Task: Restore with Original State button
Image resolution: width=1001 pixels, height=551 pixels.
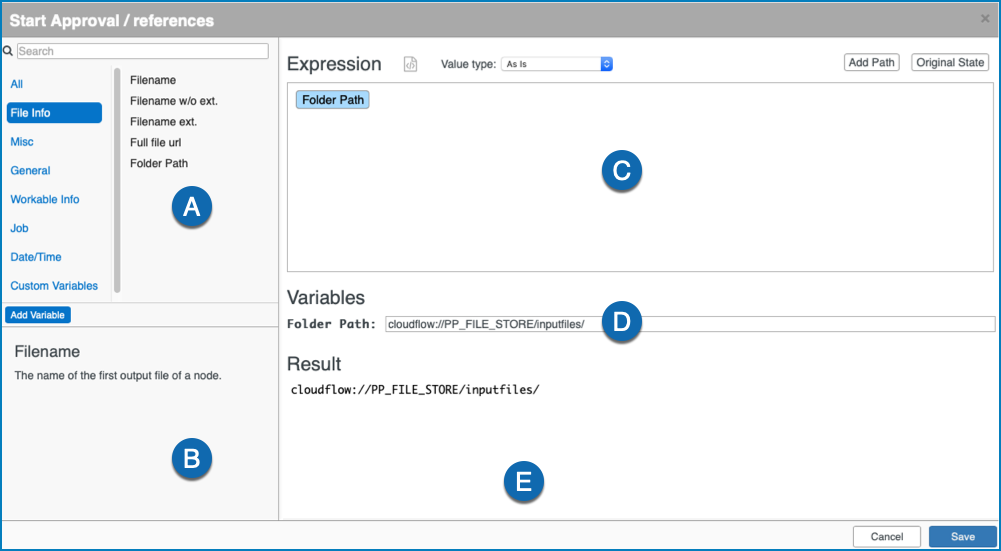Action: click(x=950, y=63)
